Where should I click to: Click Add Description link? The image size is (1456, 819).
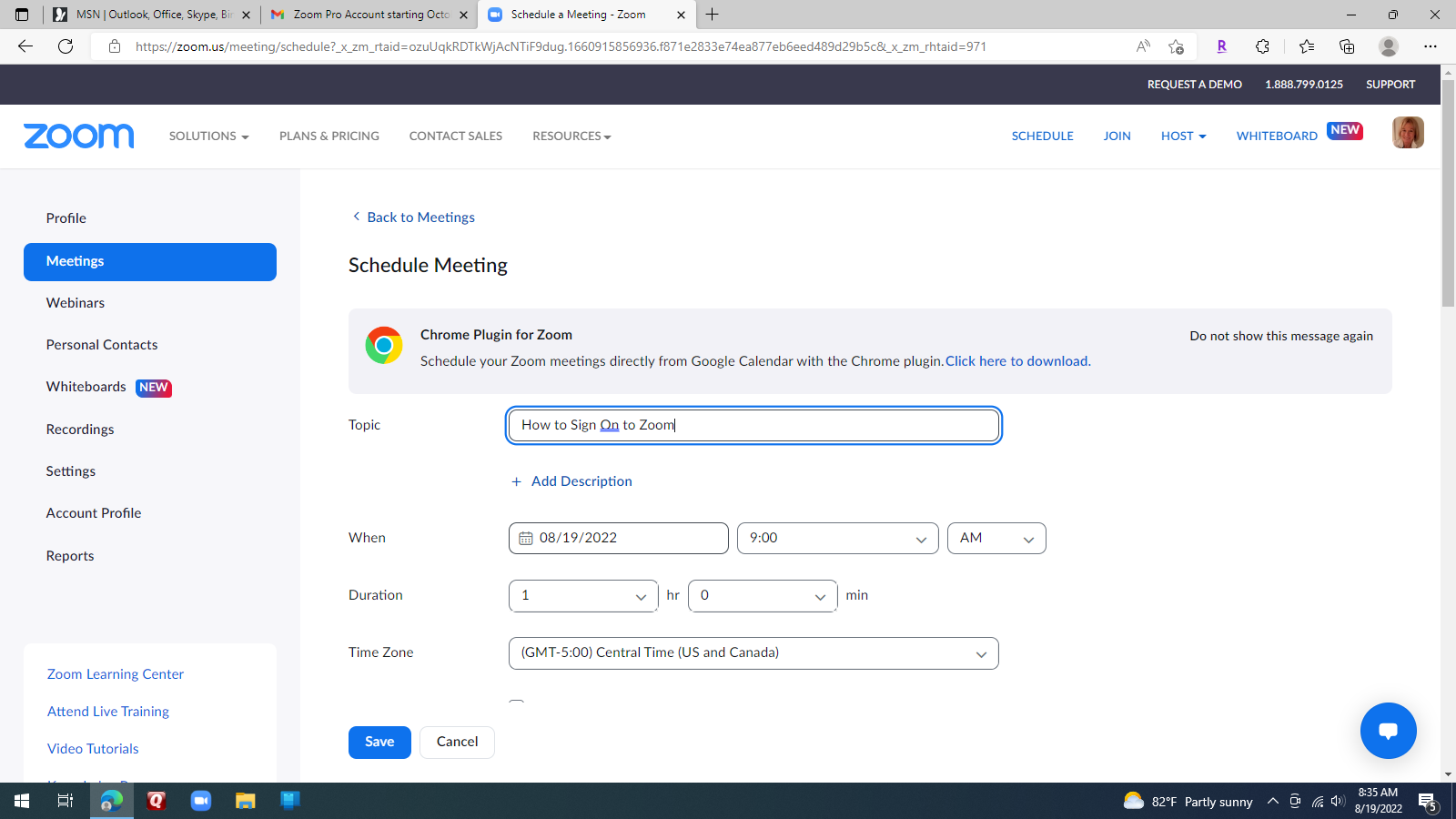pos(571,481)
